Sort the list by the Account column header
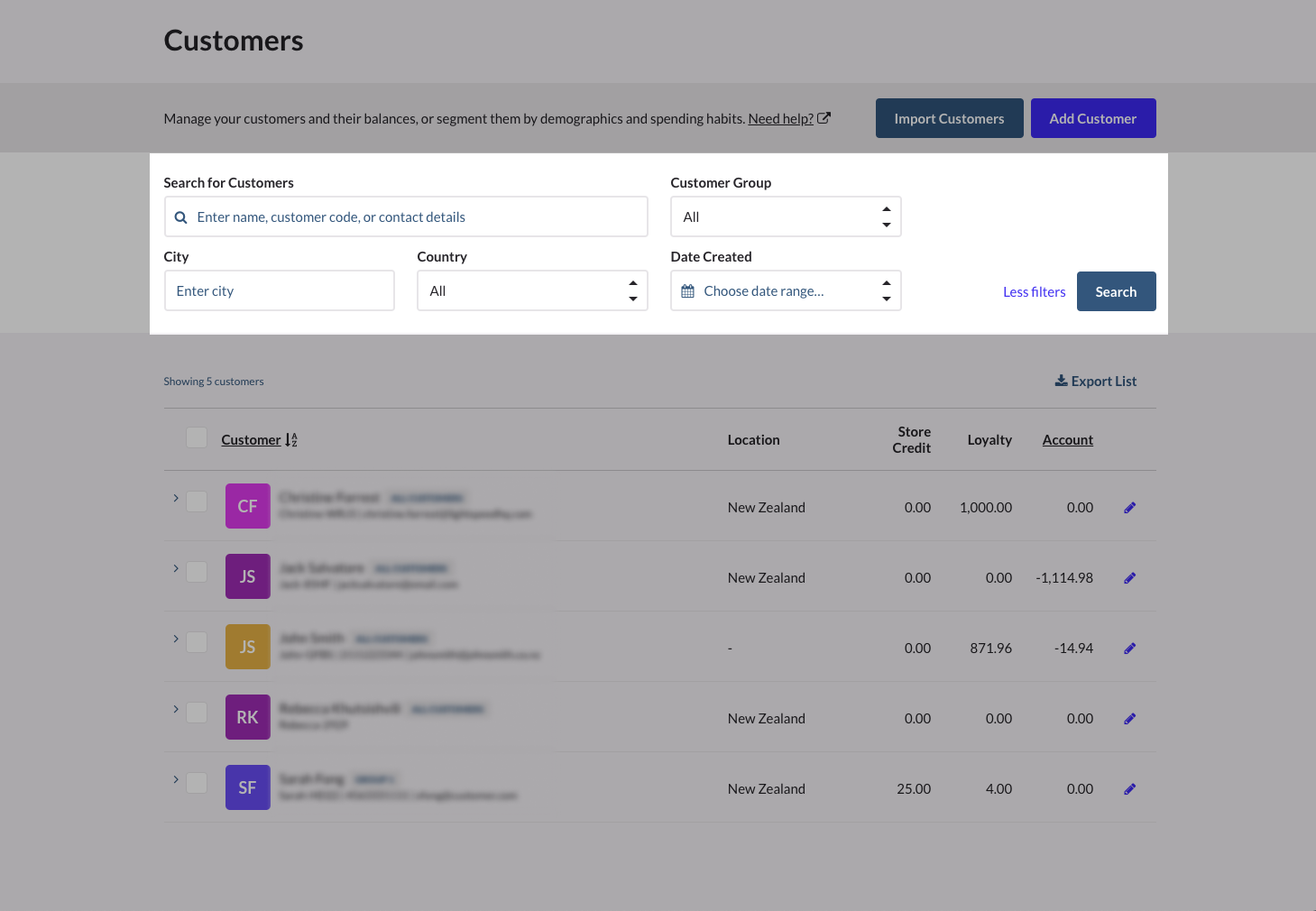 pyautogui.click(x=1067, y=440)
